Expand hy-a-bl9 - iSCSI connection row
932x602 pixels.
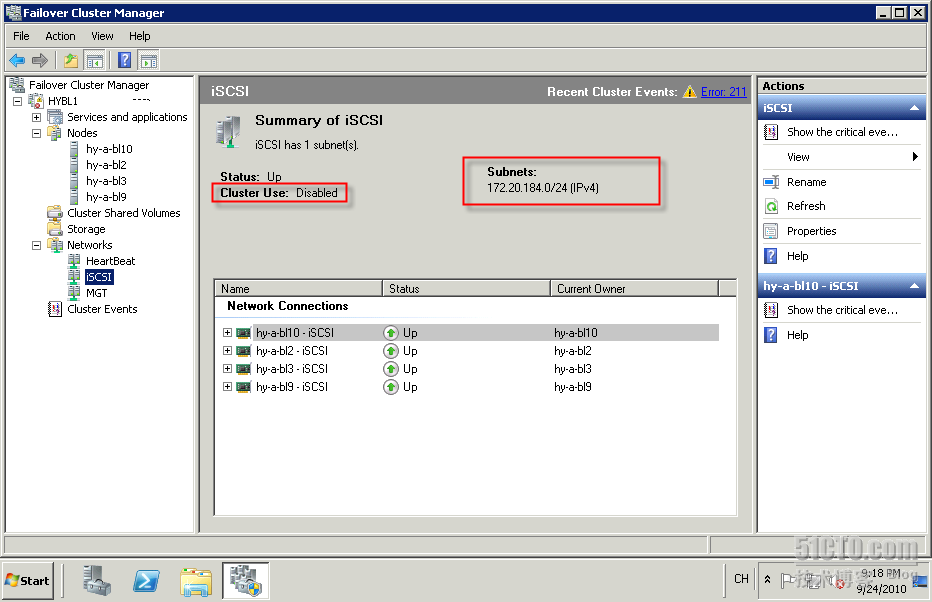click(228, 387)
